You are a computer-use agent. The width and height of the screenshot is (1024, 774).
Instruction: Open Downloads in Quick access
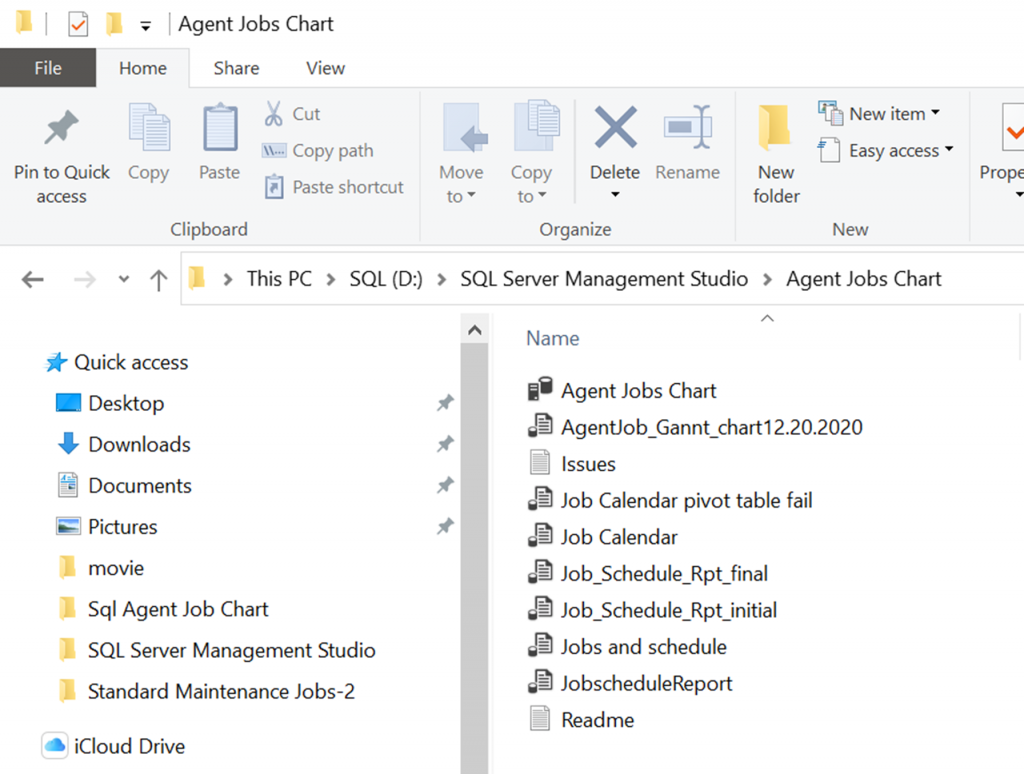click(139, 445)
